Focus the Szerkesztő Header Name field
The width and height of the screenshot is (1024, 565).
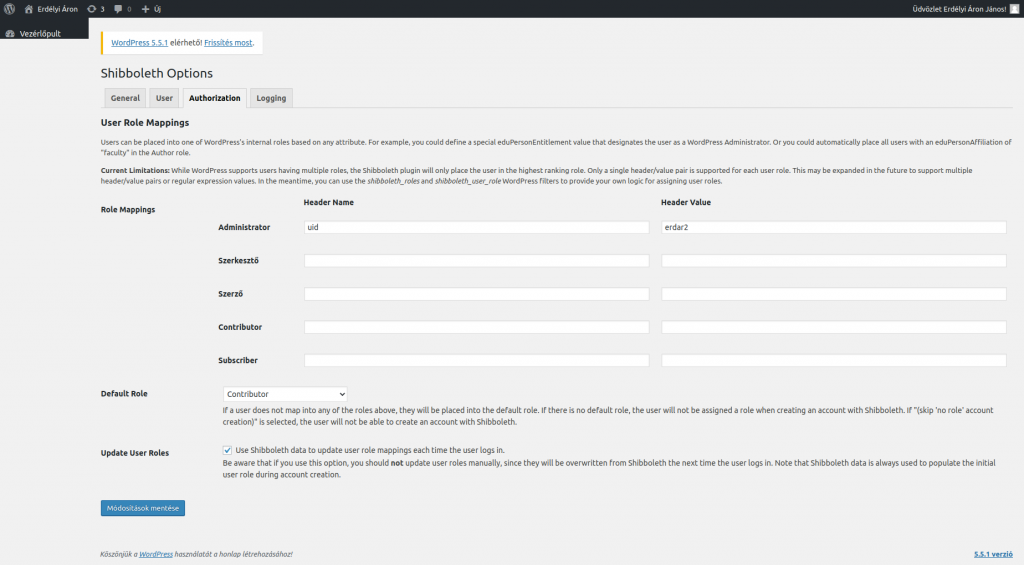tap(477, 261)
